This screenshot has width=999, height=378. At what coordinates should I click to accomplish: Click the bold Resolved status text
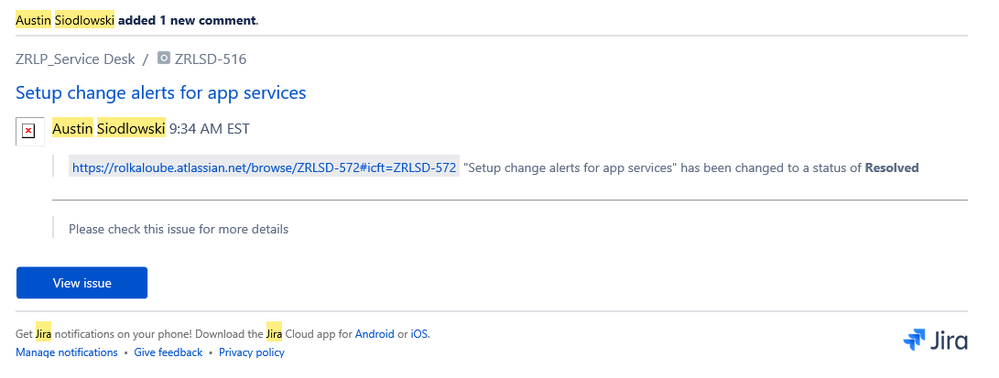tap(891, 168)
